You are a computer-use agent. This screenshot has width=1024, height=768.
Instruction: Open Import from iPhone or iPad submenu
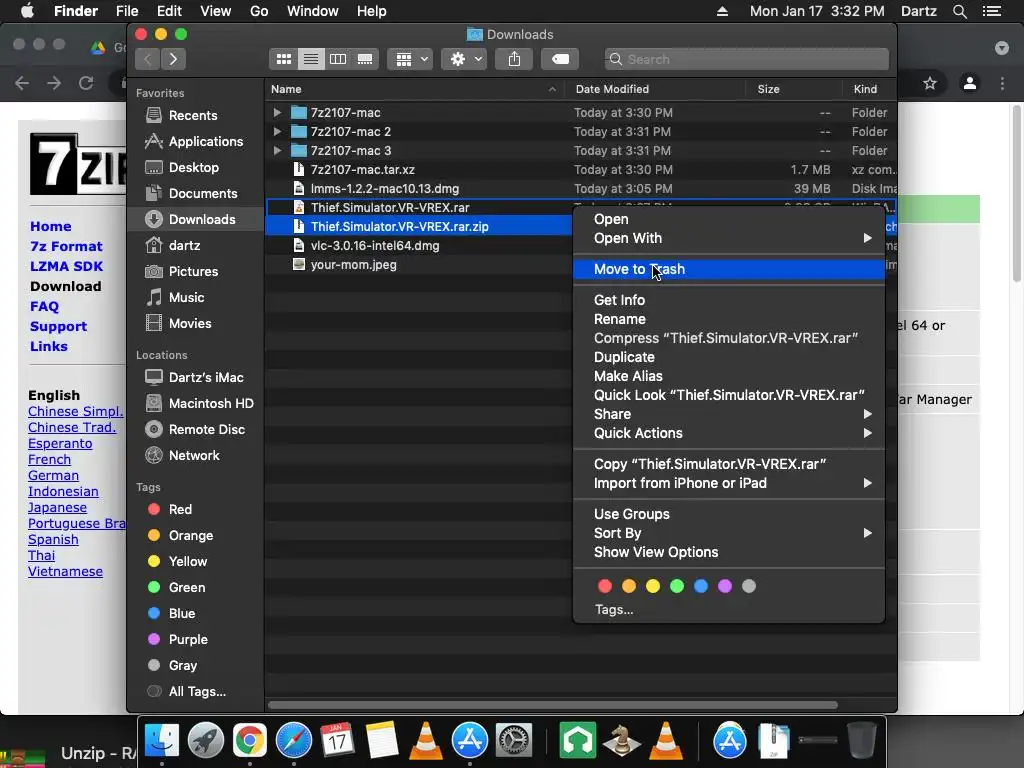click(729, 483)
